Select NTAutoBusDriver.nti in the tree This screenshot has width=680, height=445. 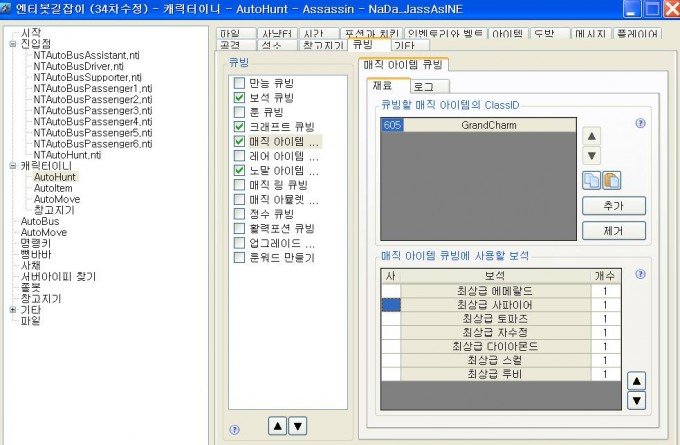pyautogui.click(x=78, y=66)
